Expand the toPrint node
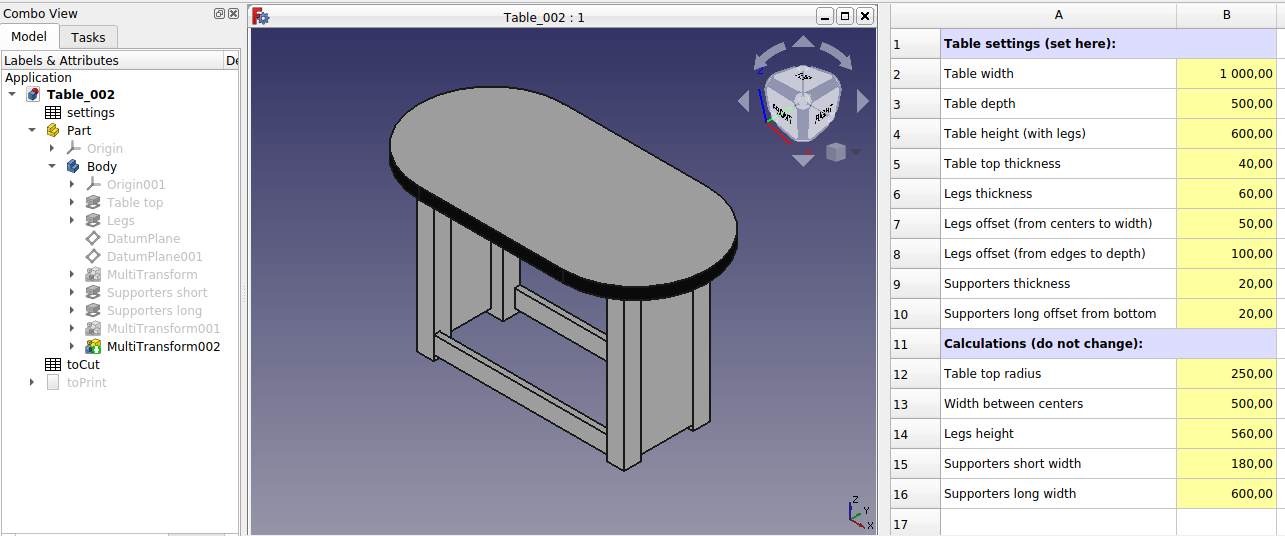The height and width of the screenshot is (536, 1285). [32, 383]
